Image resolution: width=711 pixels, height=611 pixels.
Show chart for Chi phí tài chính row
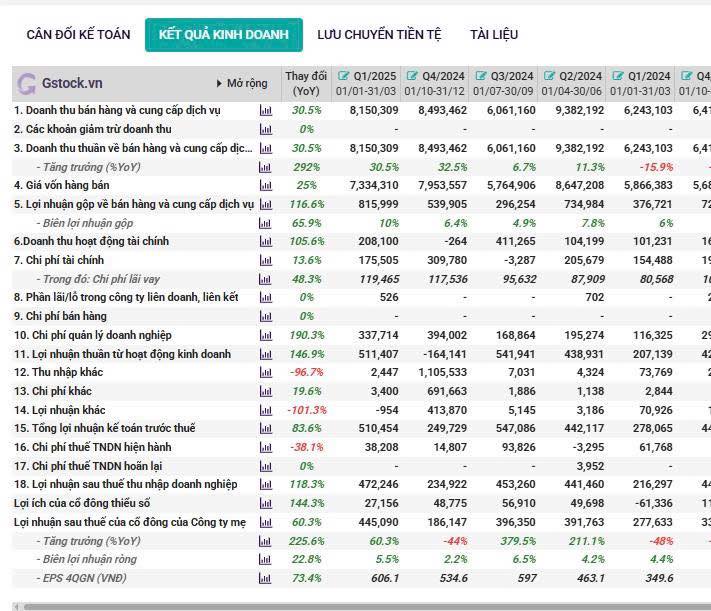pos(265,260)
